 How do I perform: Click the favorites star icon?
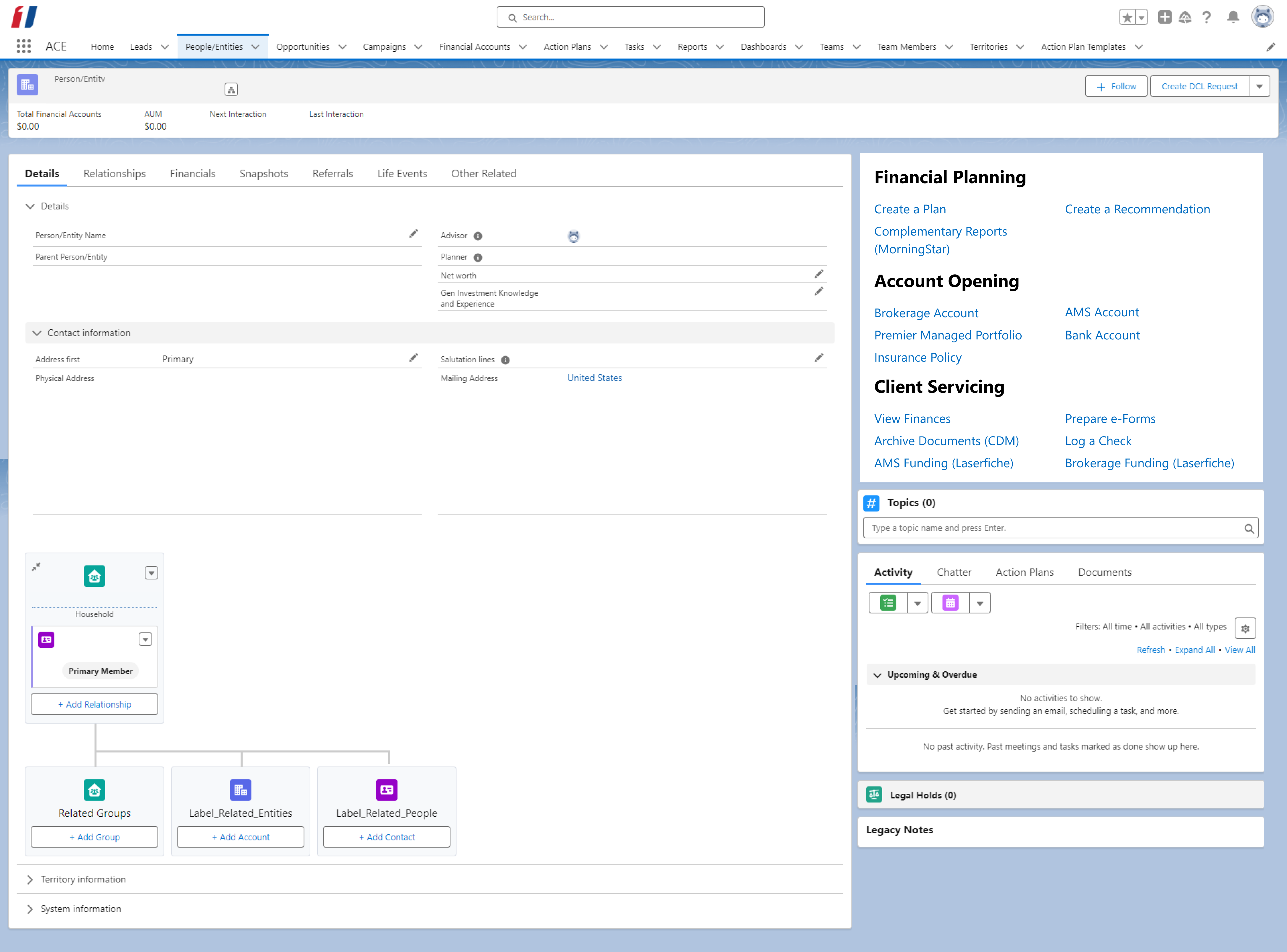coord(1127,17)
